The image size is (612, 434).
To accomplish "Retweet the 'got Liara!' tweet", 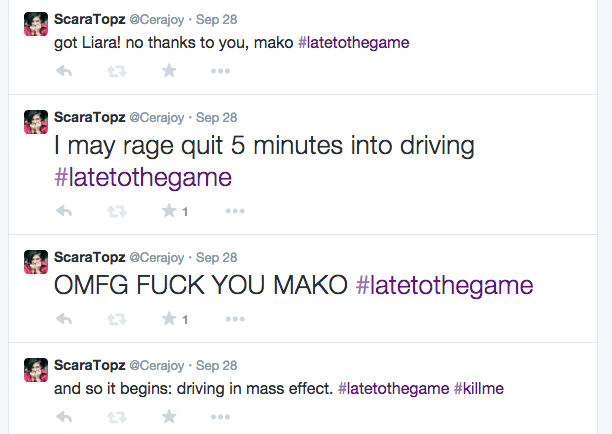I will [x=117, y=71].
